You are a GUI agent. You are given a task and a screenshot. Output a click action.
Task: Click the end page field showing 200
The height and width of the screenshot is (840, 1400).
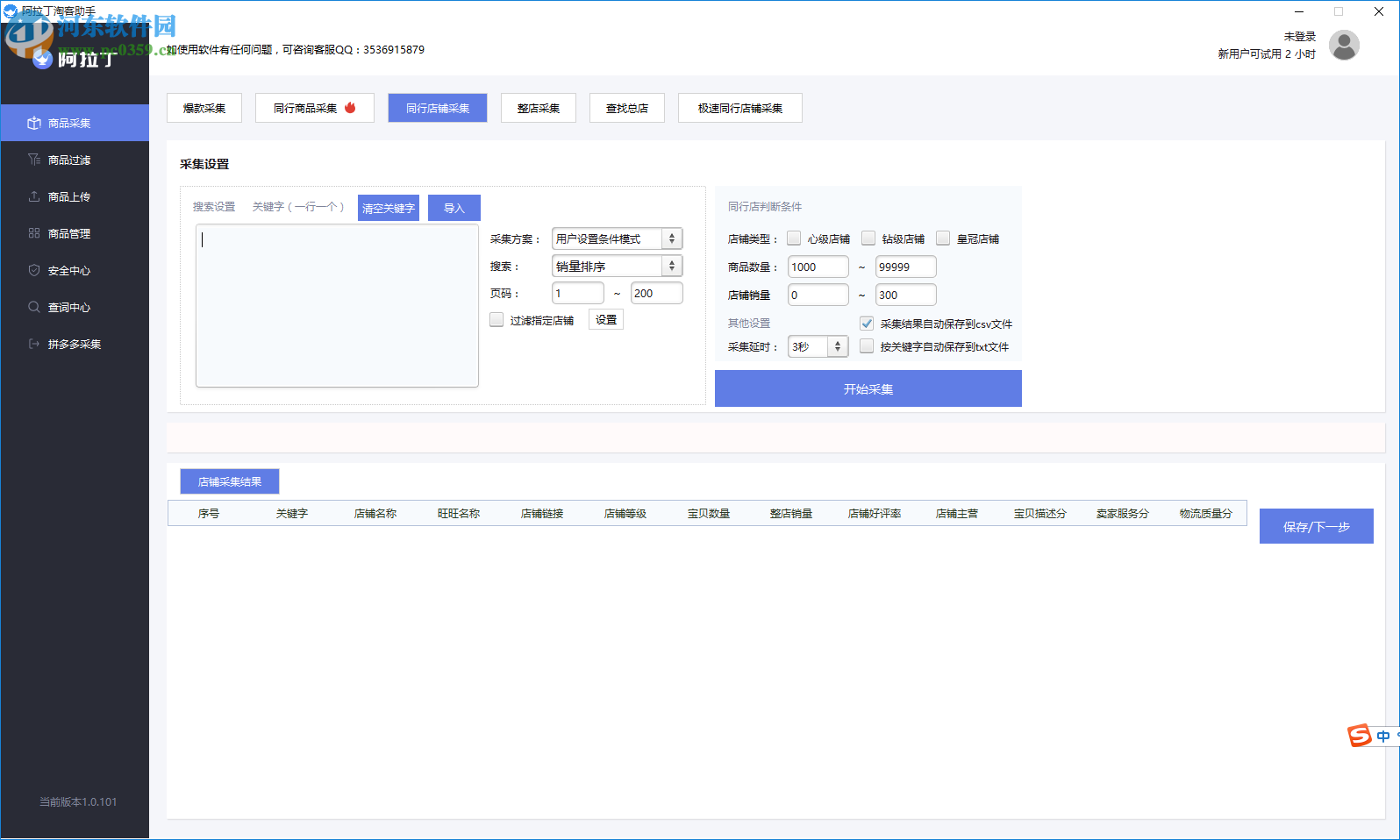(x=657, y=293)
